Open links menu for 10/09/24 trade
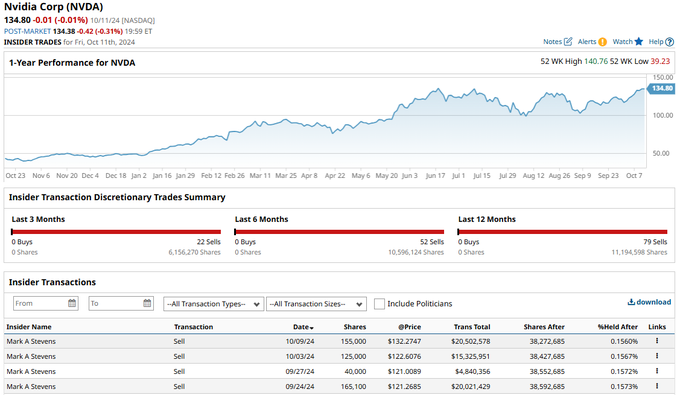Viewport: 680px width, 395px height. click(x=657, y=341)
